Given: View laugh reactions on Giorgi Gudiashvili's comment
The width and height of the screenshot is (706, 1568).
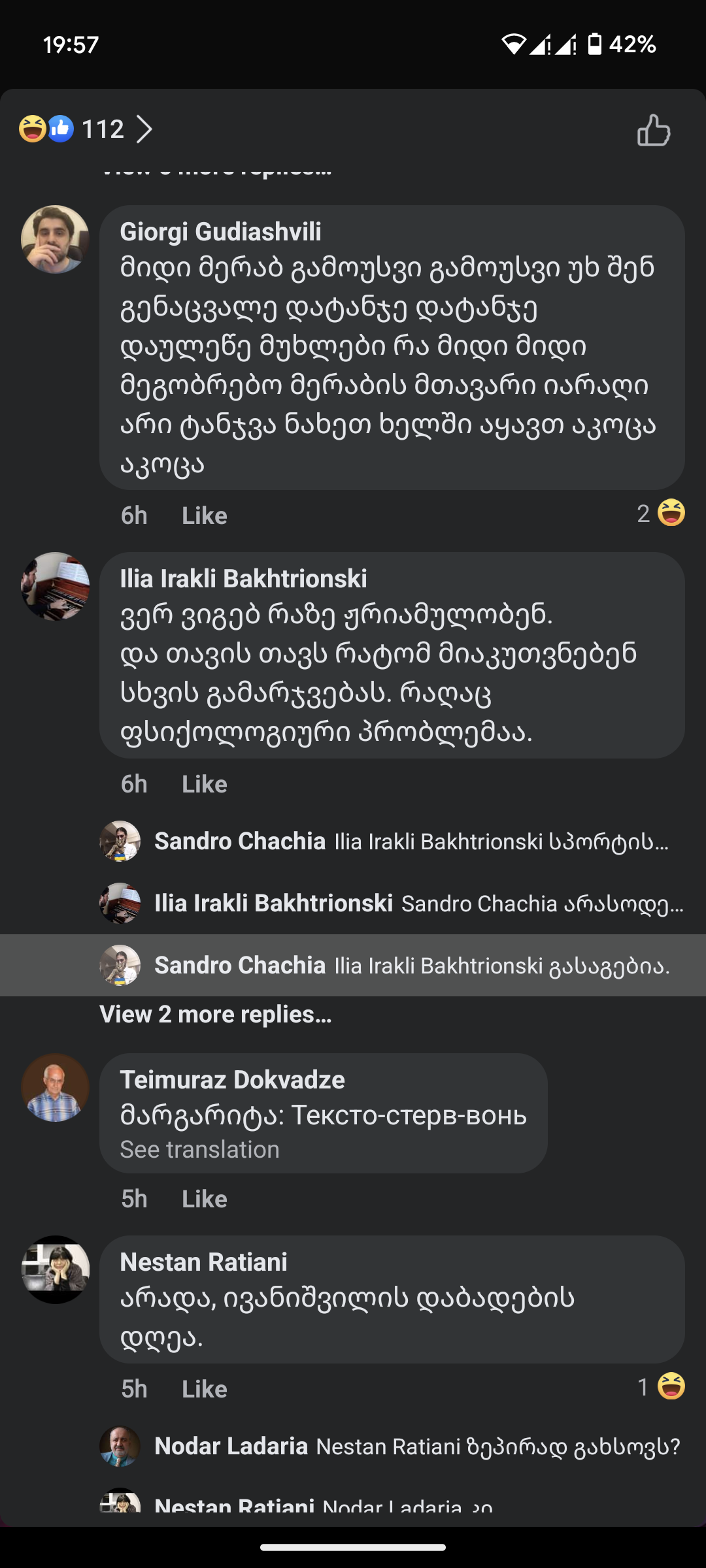Looking at the screenshot, I should pos(662,514).
